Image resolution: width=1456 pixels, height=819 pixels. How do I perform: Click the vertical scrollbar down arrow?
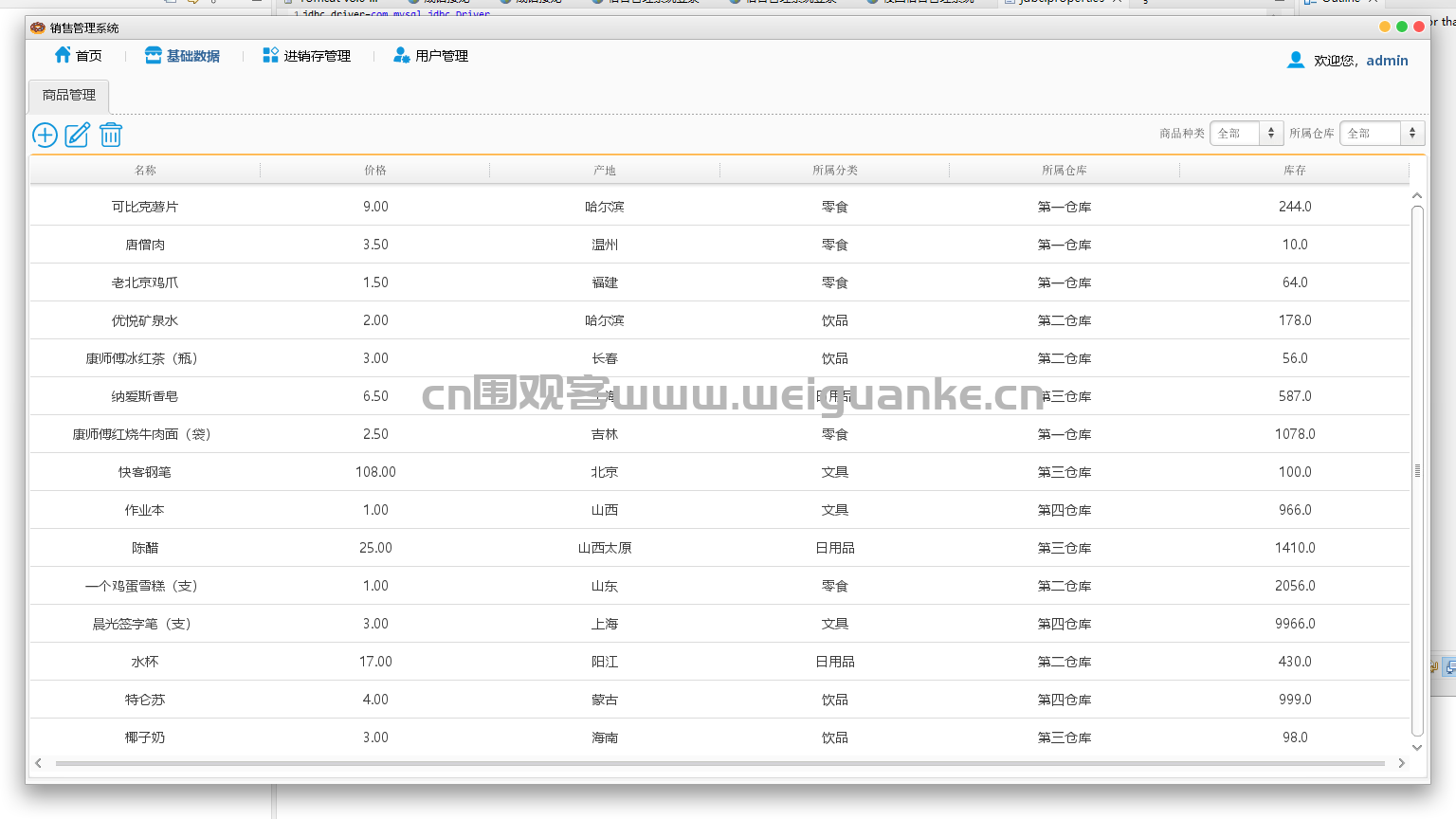click(1417, 748)
